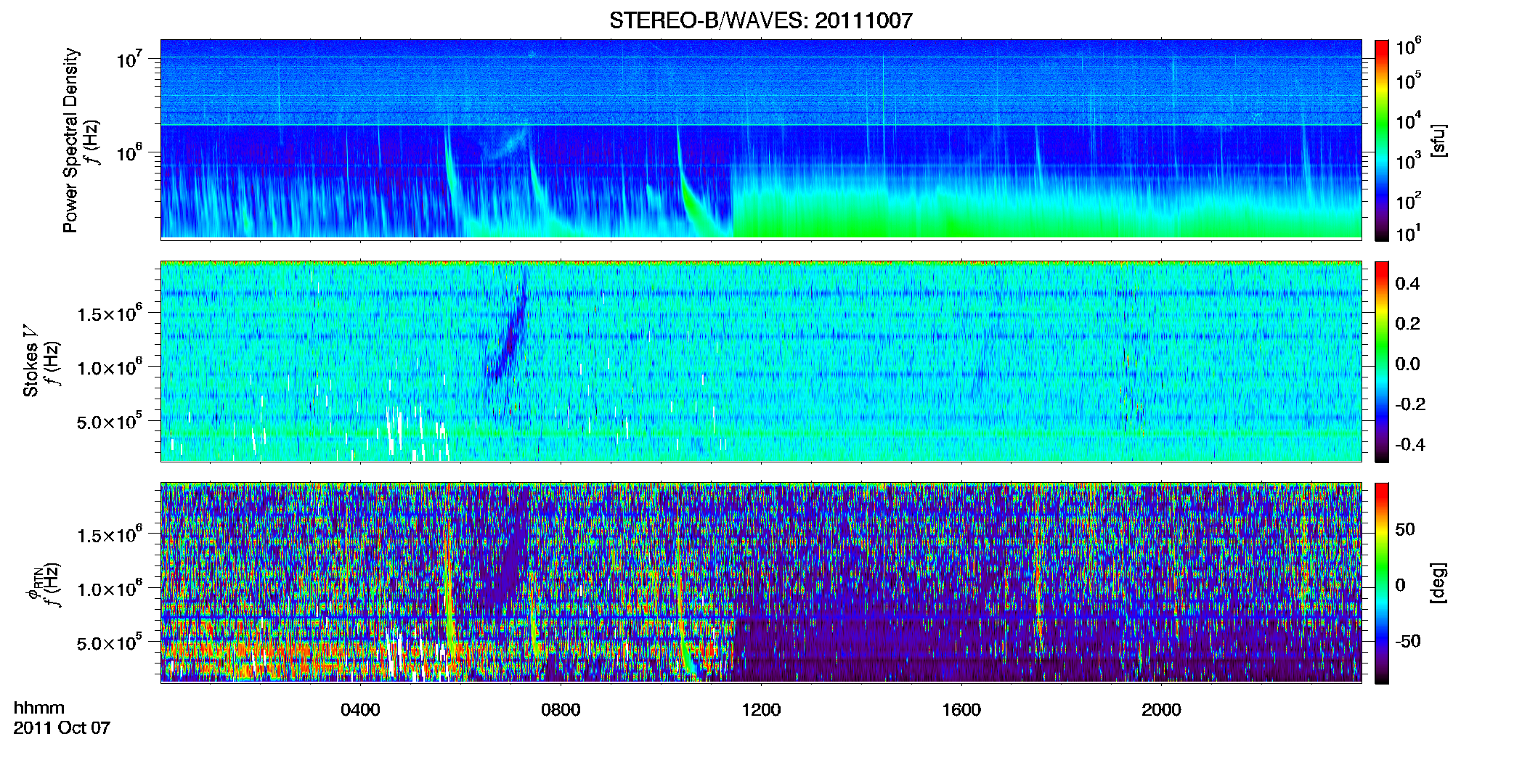
Task: Click the 0.4 value on Stokes colorbar
Action: [1407, 284]
